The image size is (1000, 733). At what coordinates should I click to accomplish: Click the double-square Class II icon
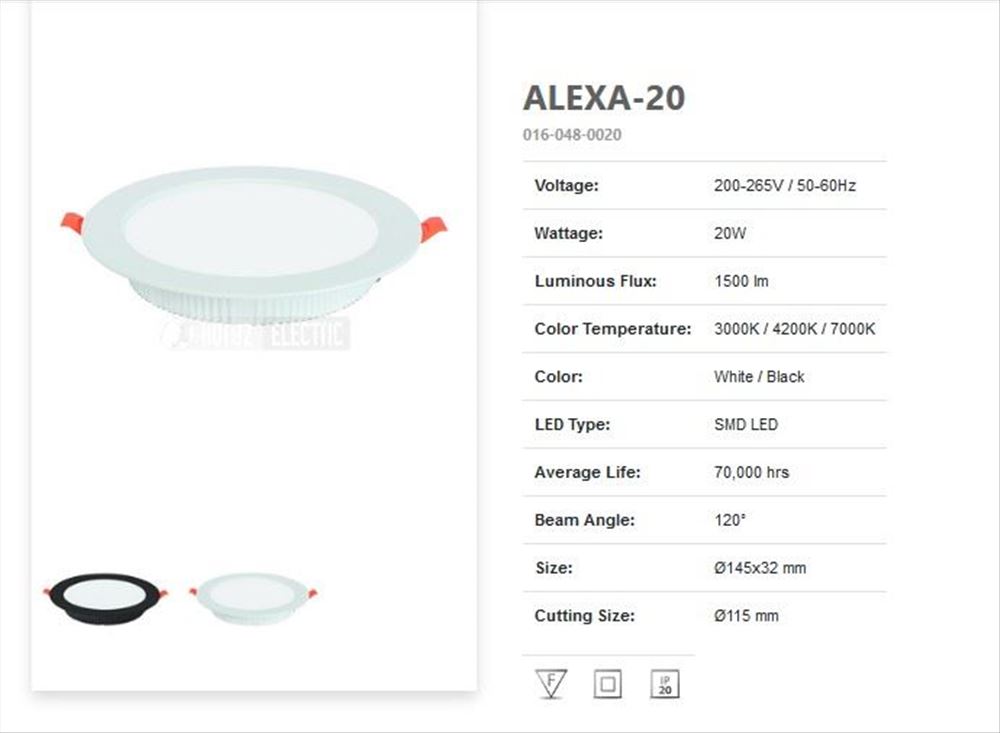click(x=607, y=684)
